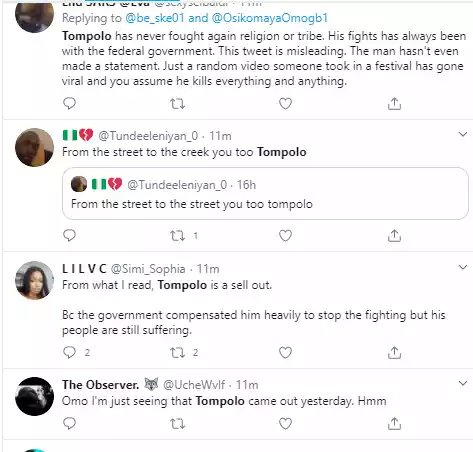Retweet the 'never fought again religion' tweet
The image size is (473, 452).
coord(177,104)
